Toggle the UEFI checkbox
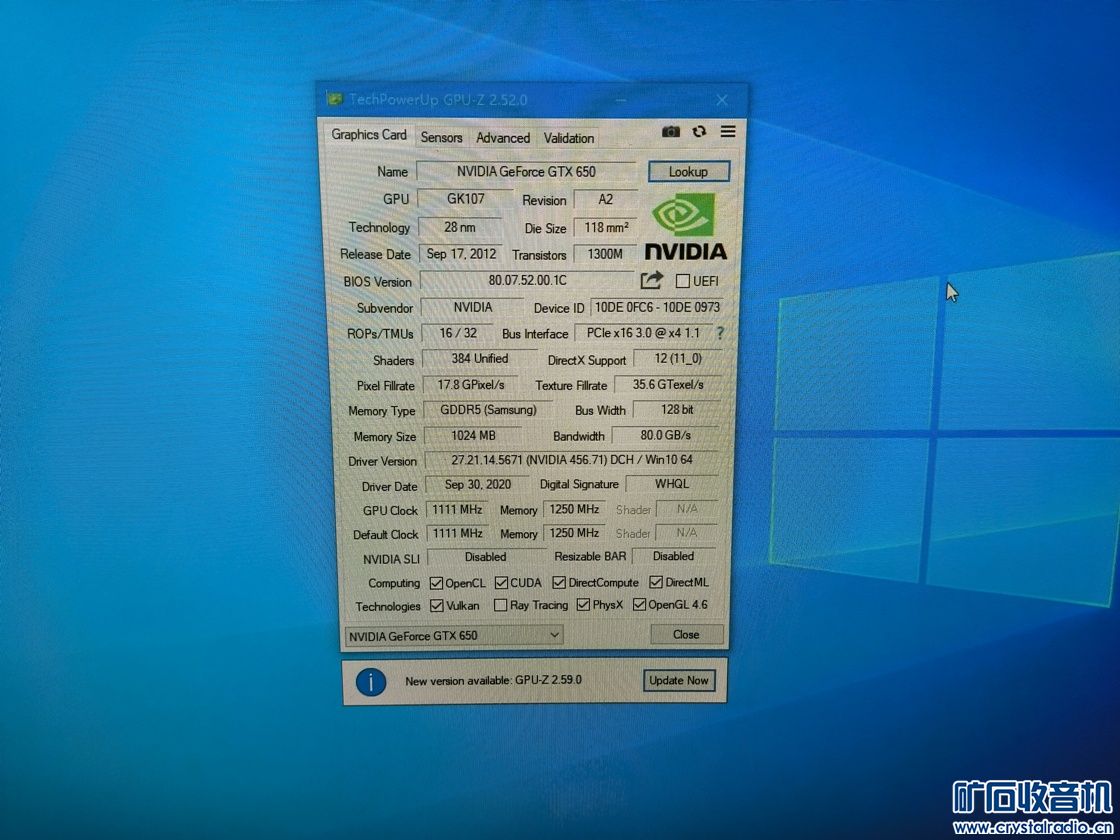Screen dimensions: 1120x840 point(682,281)
